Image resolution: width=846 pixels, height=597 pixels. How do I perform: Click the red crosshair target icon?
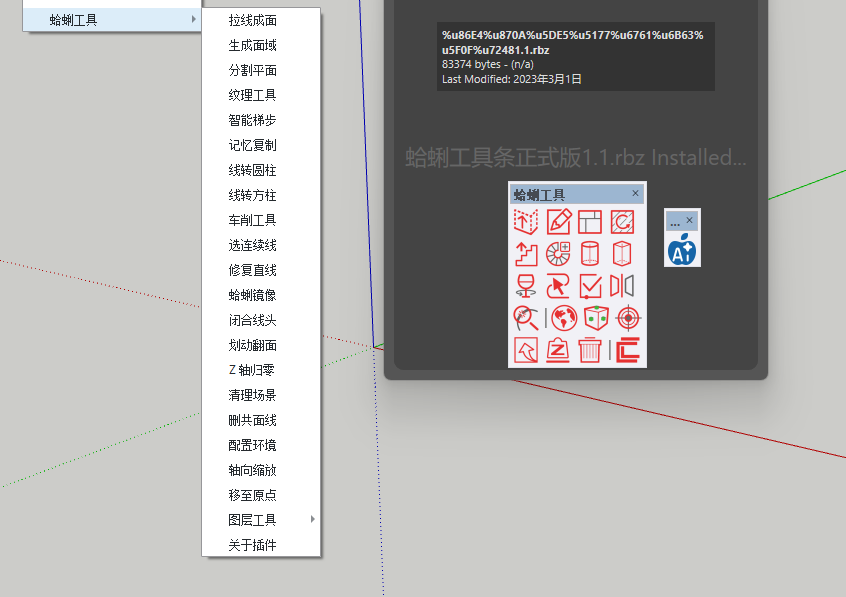(x=627, y=318)
